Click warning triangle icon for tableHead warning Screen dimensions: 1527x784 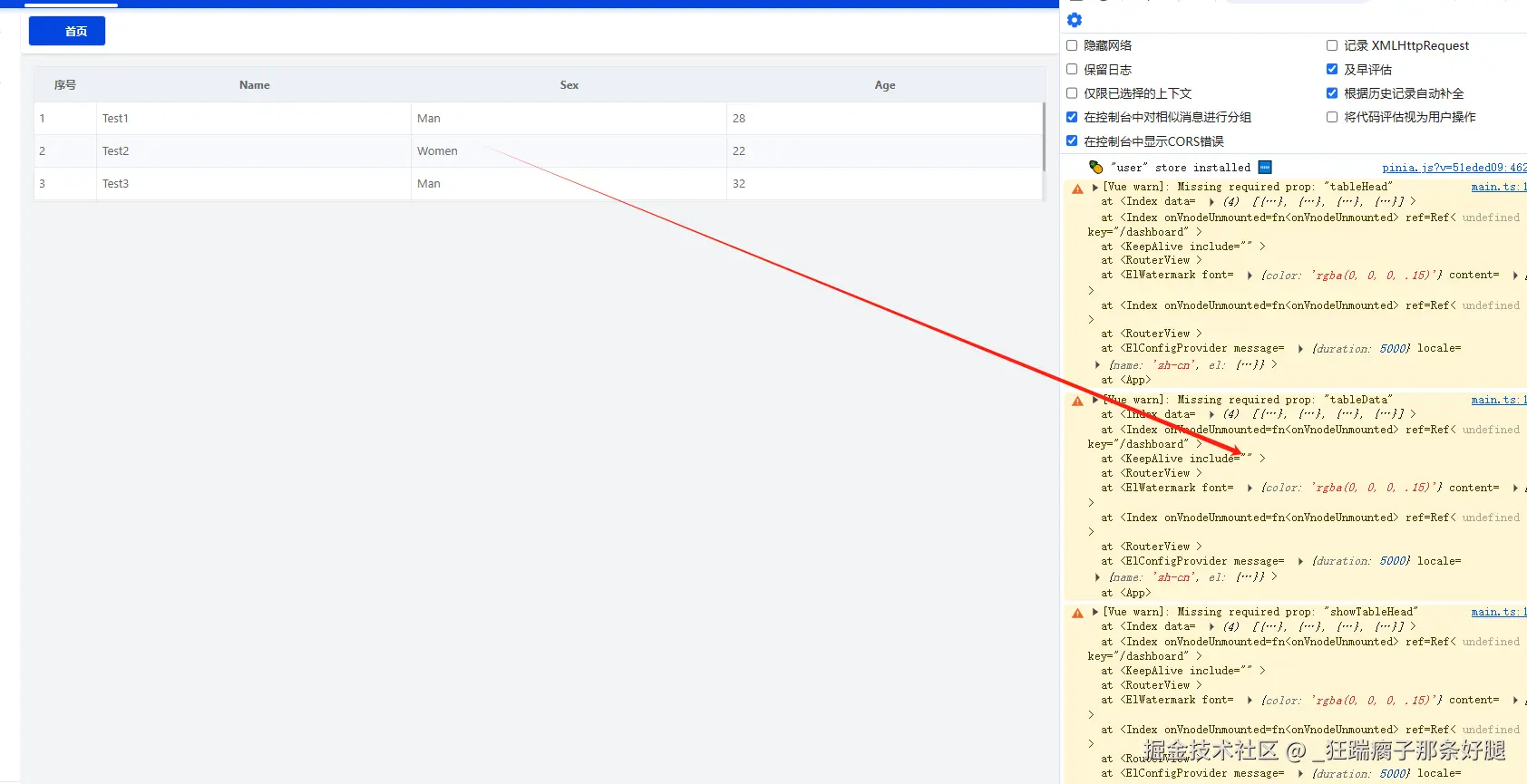(1077, 189)
